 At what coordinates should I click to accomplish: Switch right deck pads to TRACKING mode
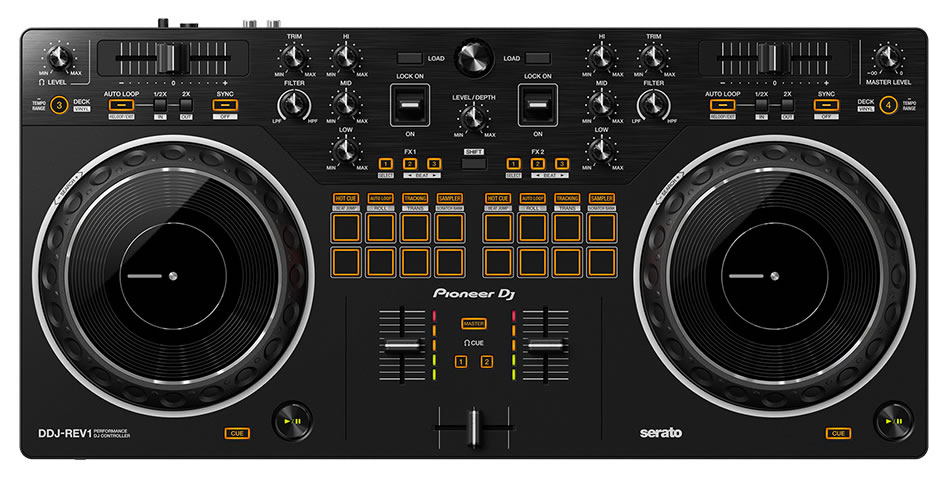tap(567, 198)
